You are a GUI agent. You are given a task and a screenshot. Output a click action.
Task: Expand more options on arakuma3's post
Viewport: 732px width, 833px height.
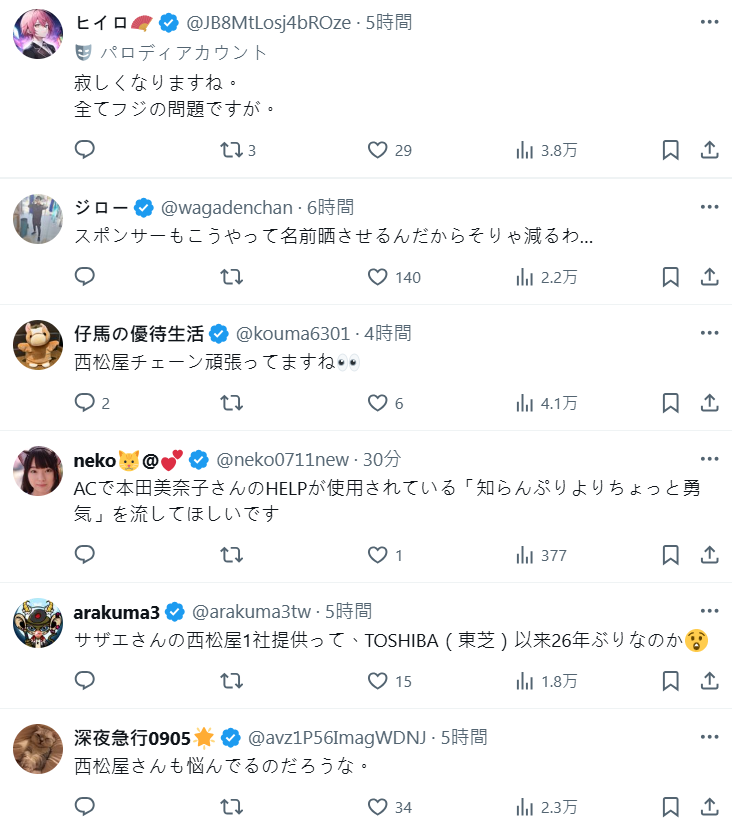tap(709, 610)
